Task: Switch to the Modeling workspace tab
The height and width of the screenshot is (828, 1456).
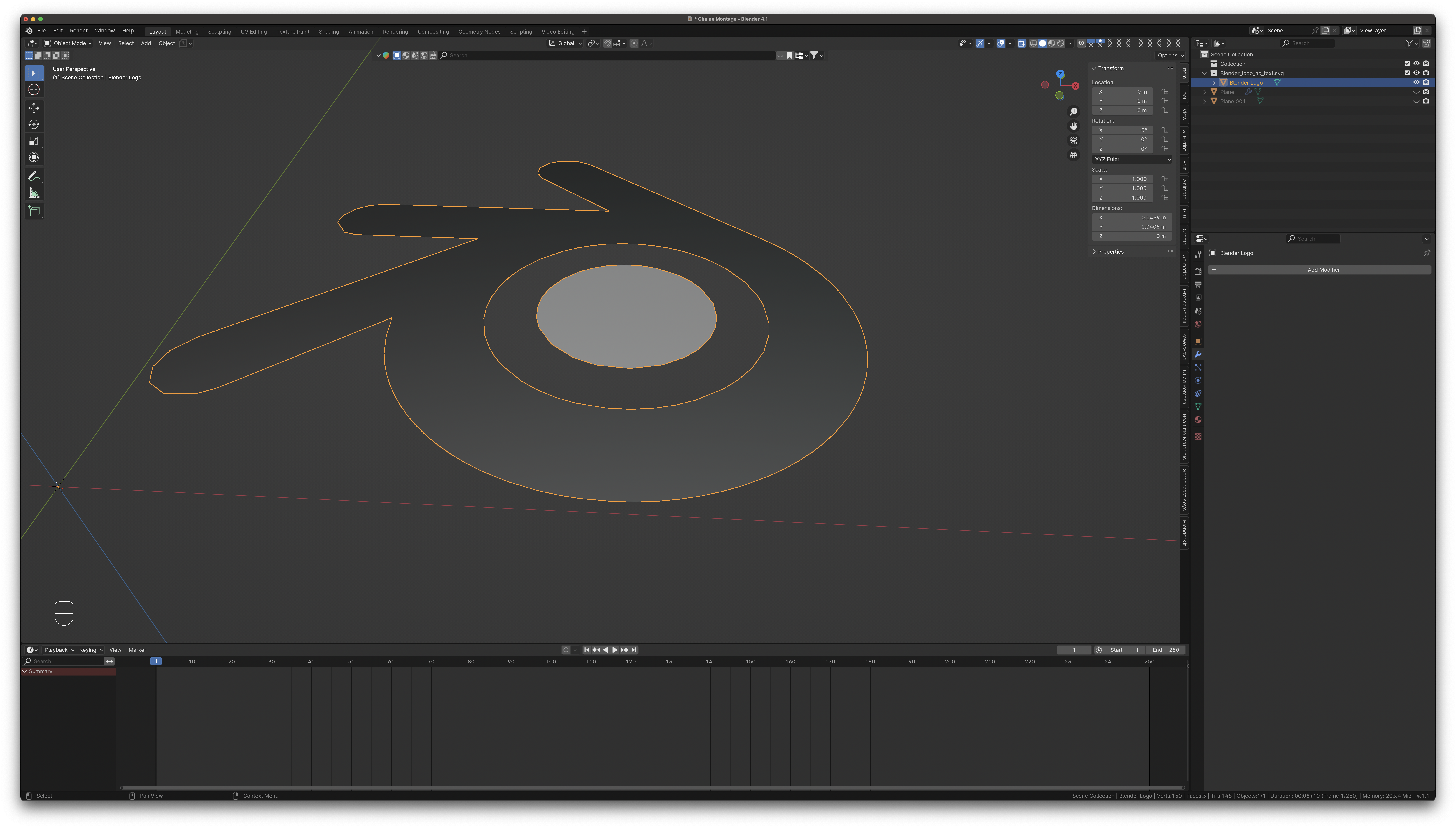Action: [x=187, y=32]
